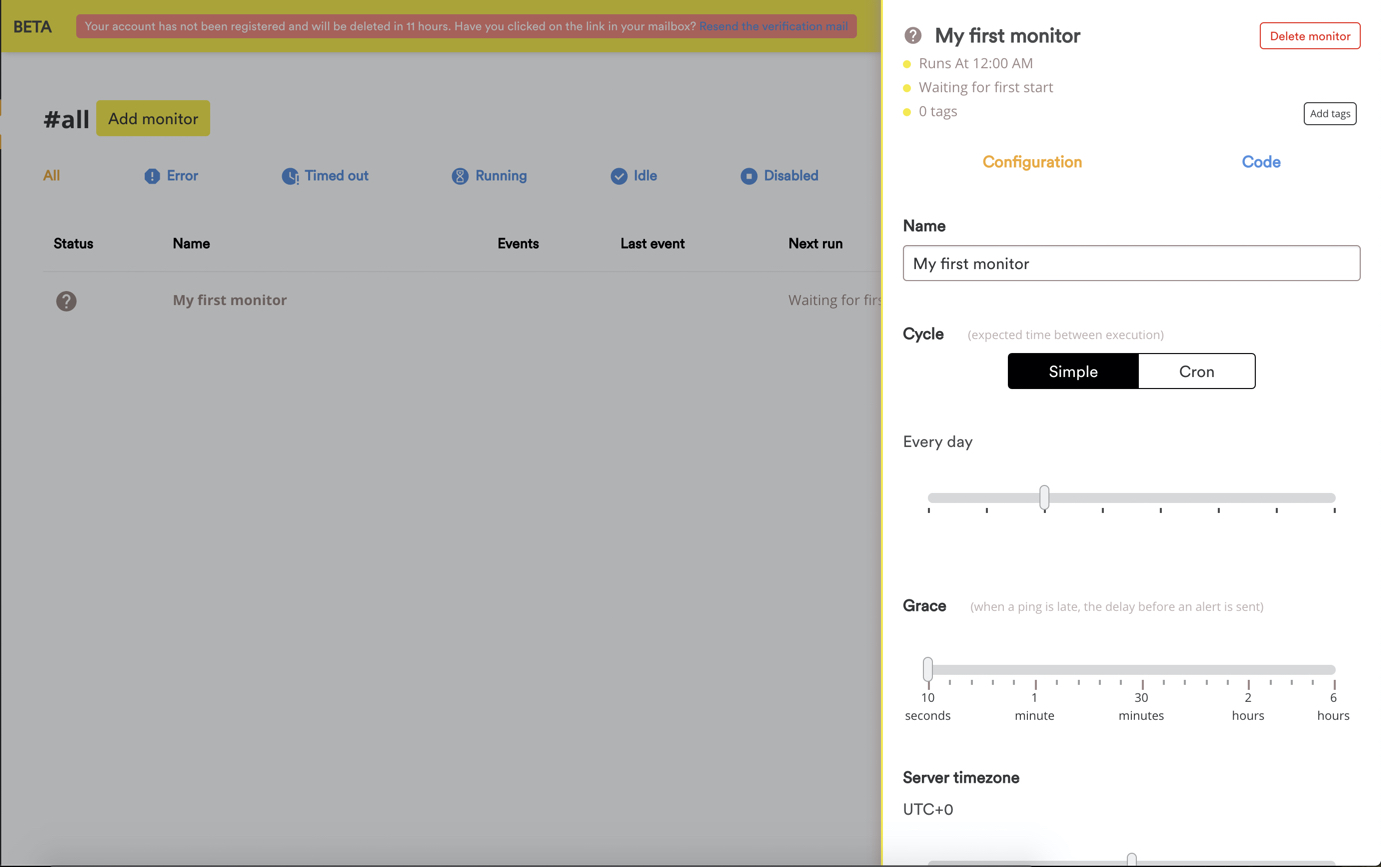Click the Running hourglass icon
The width and height of the screenshot is (1381, 867).
460,176
